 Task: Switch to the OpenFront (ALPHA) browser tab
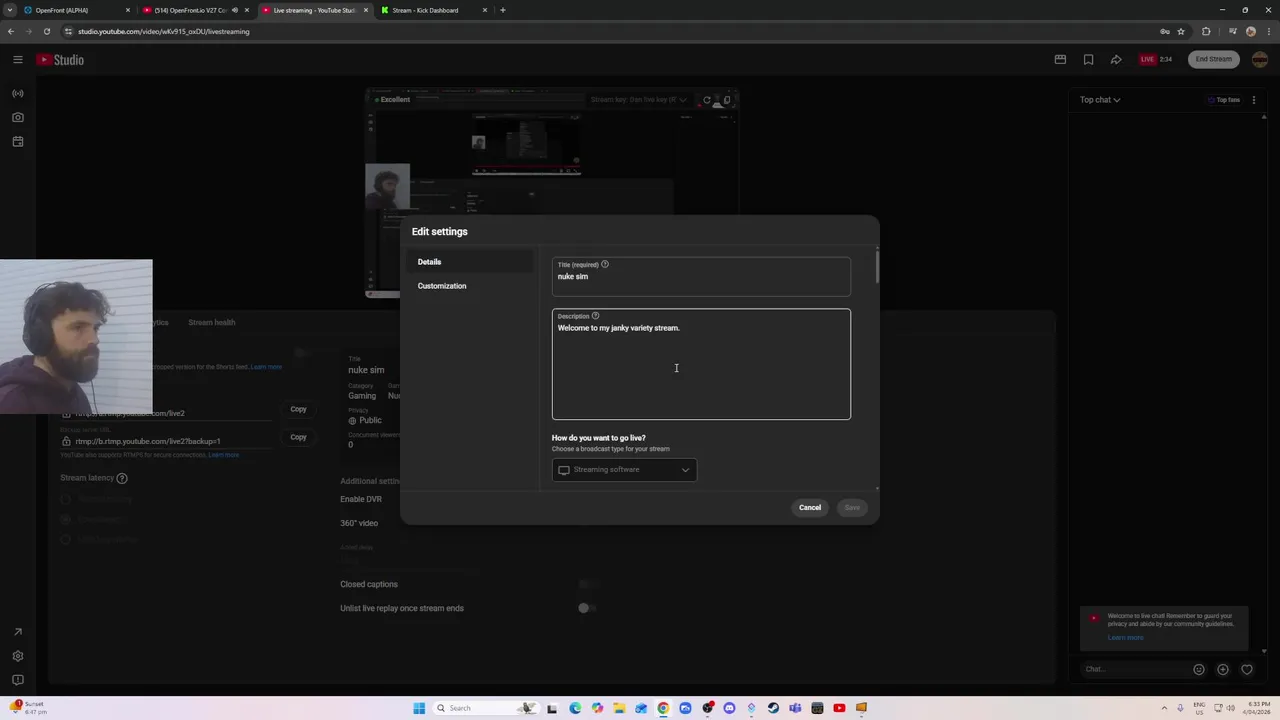[x=78, y=10]
